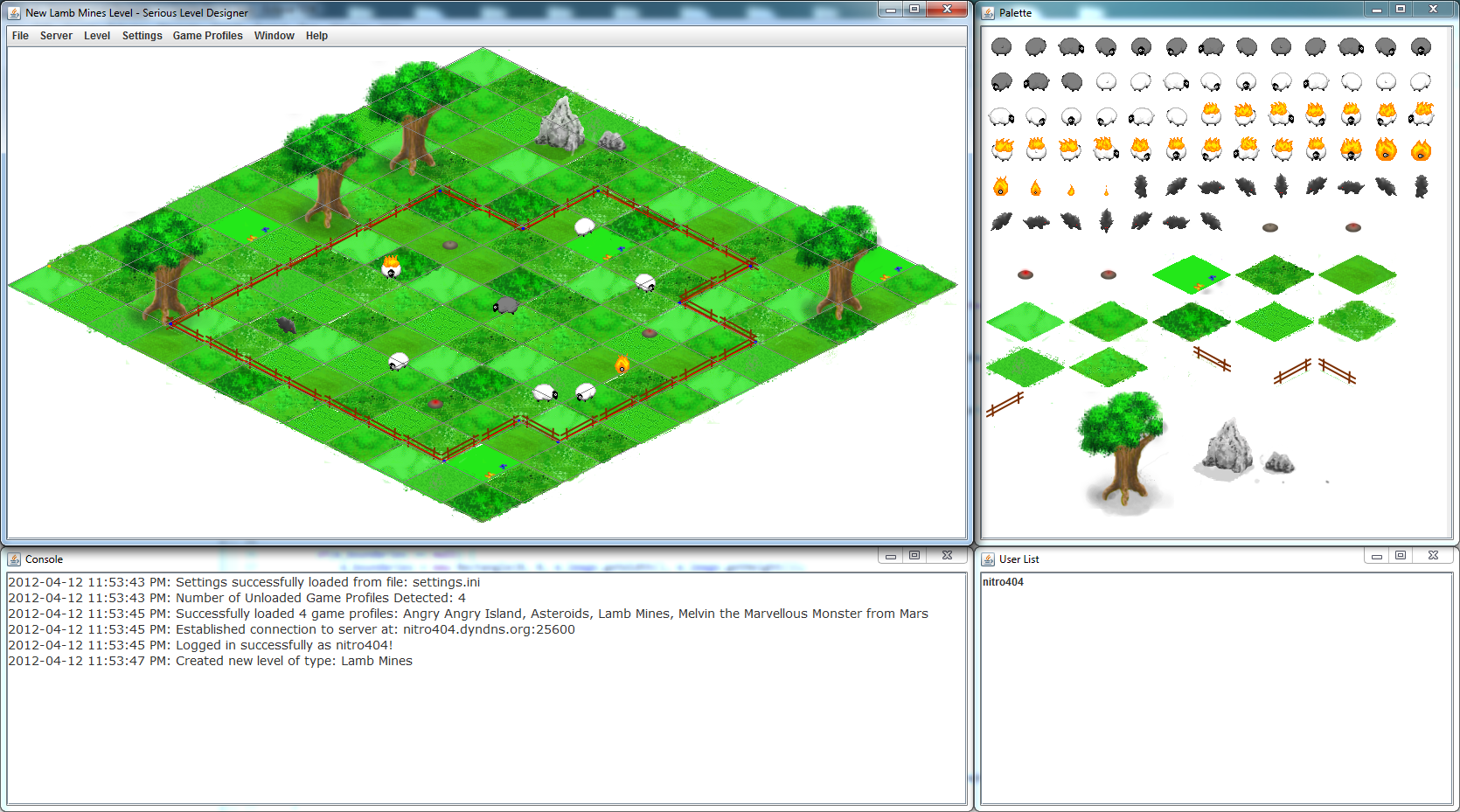
Task: Open the Level menu
Action: (97, 36)
